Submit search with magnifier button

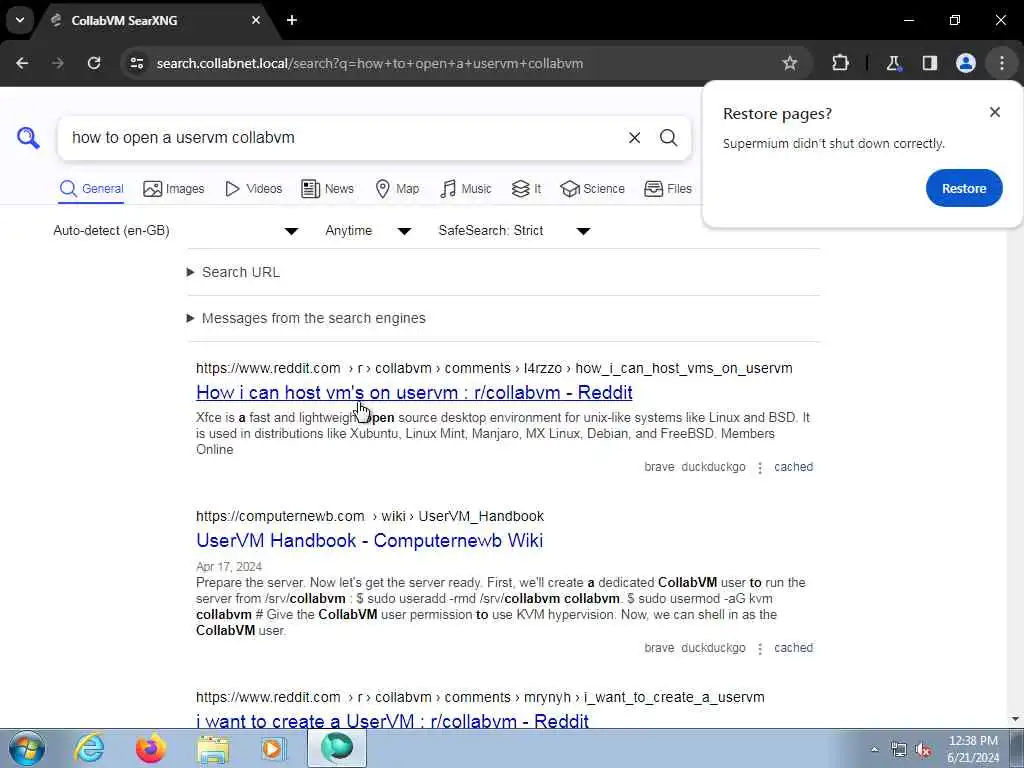tap(668, 138)
